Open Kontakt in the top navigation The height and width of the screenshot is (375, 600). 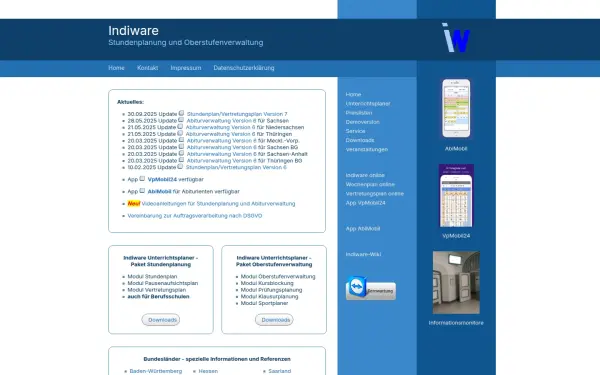(x=147, y=68)
